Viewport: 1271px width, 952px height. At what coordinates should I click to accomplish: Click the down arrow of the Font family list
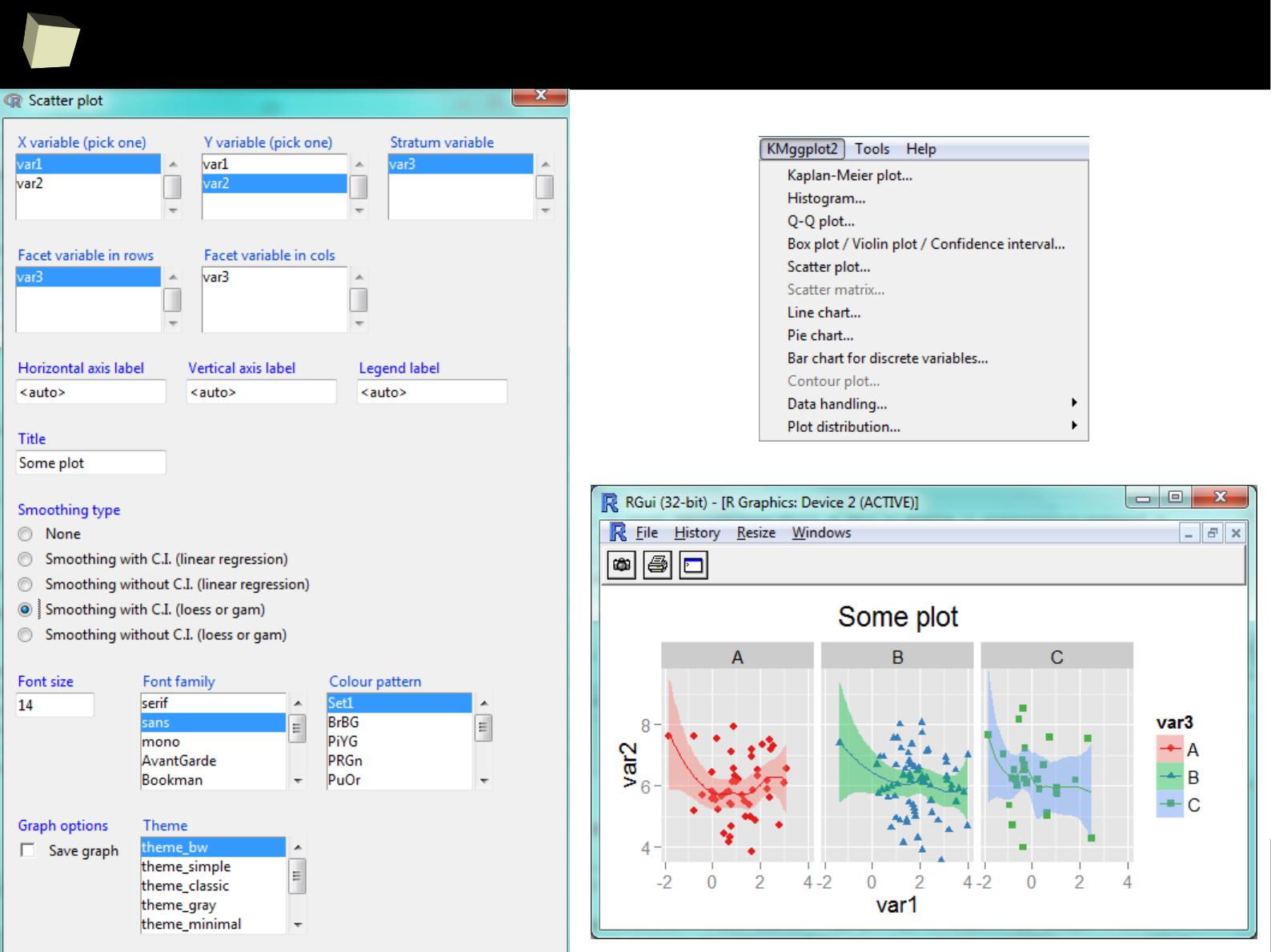click(298, 781)
